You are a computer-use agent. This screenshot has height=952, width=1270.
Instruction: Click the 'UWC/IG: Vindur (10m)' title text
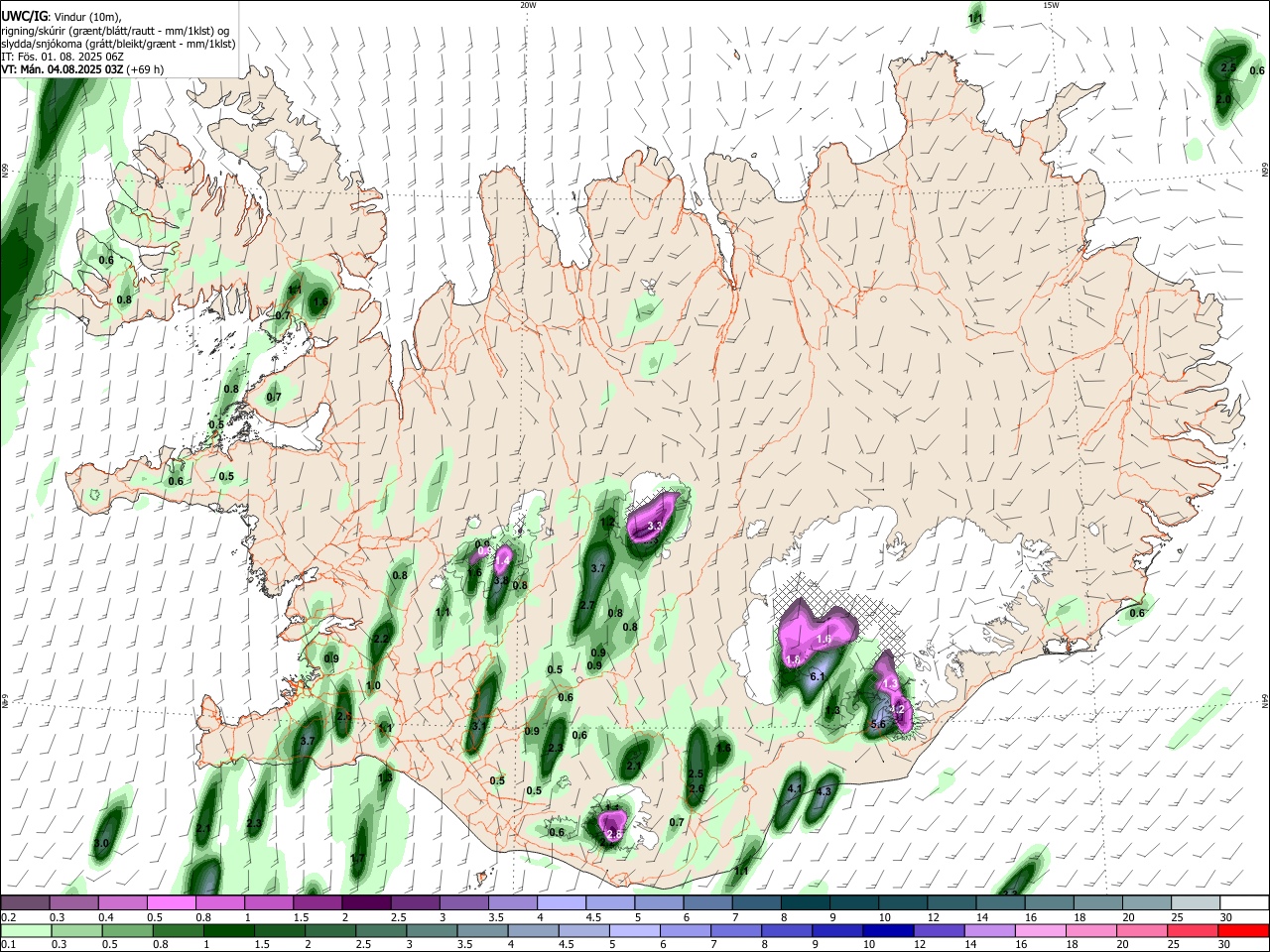click(x=63, y=16)
